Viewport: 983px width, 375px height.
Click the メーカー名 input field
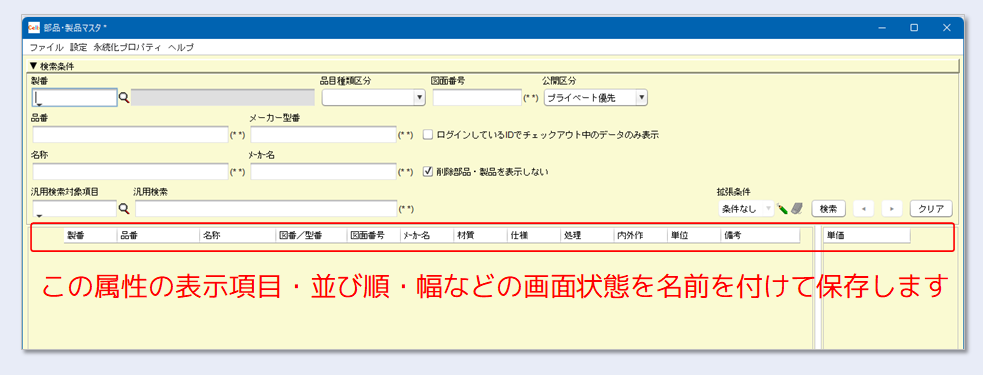click(323, 171)
